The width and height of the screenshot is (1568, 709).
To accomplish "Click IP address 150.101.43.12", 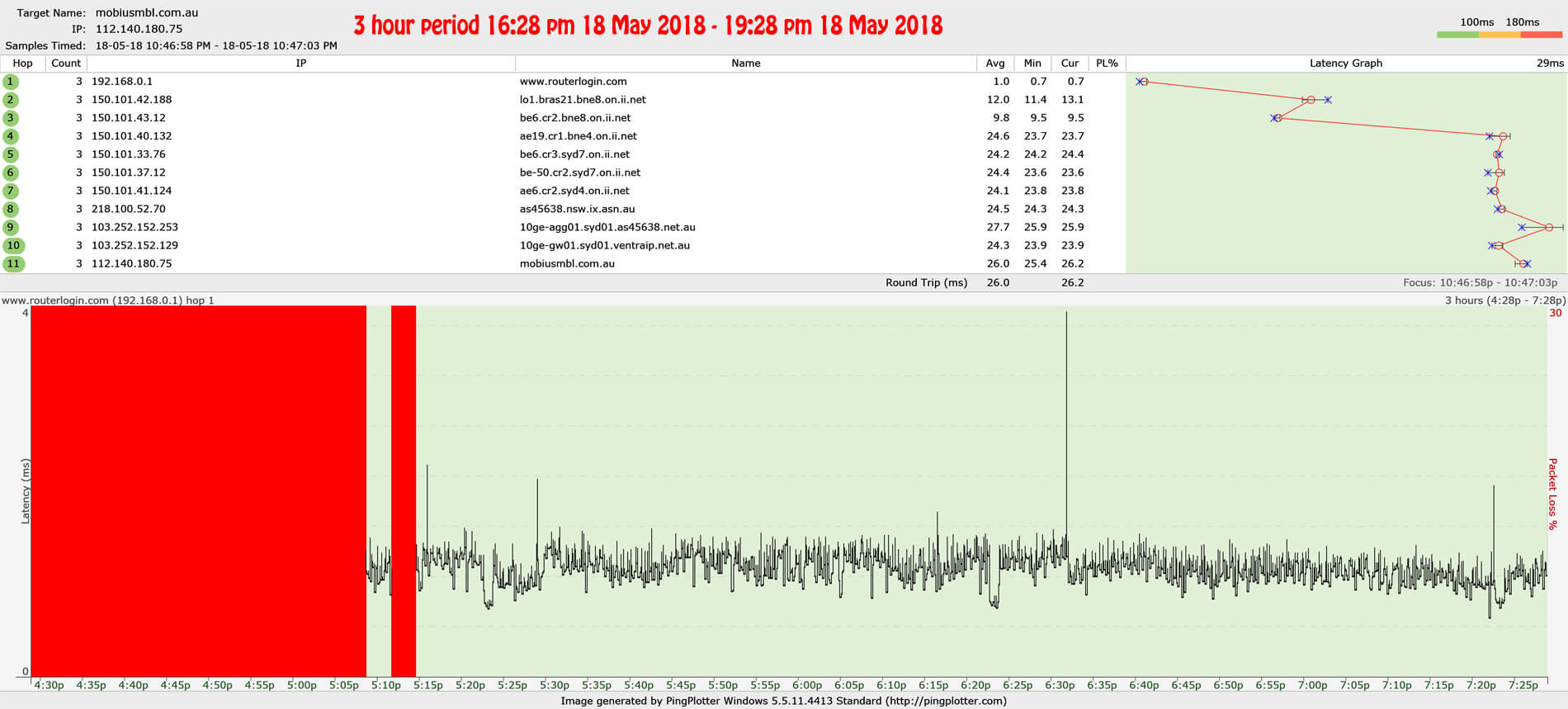I will [x=129, y=118].
